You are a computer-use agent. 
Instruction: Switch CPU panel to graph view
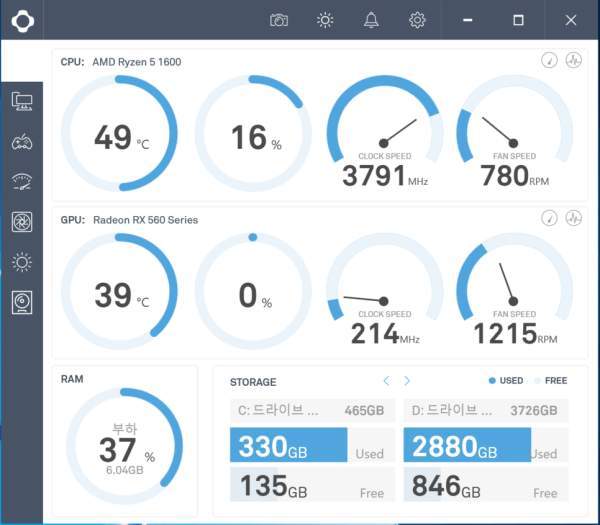[574, 60]
